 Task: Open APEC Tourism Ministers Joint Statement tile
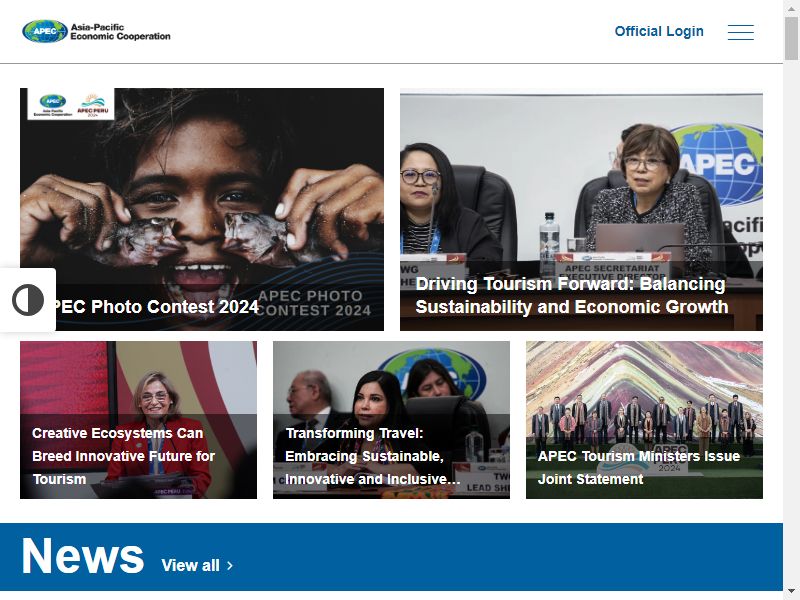(x=644, y=420)
